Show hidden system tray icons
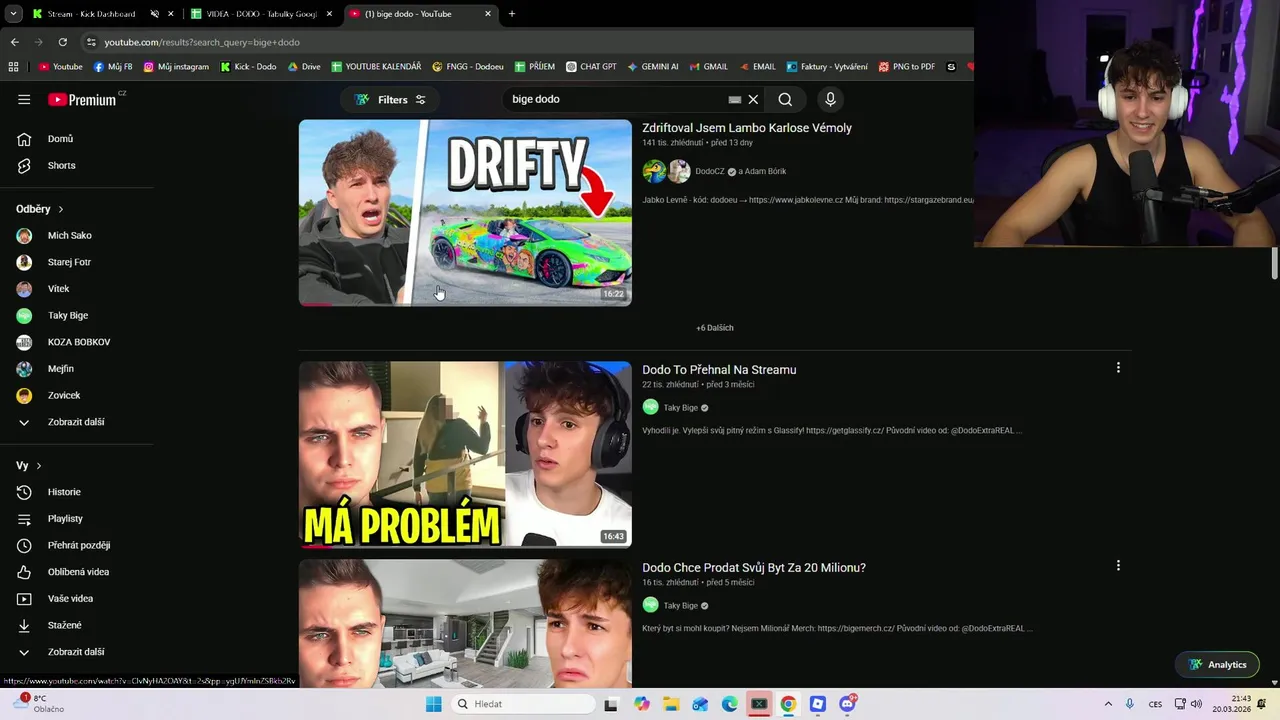The height and width of the screenshot is (720, 1280). (x=1108, y=704)
